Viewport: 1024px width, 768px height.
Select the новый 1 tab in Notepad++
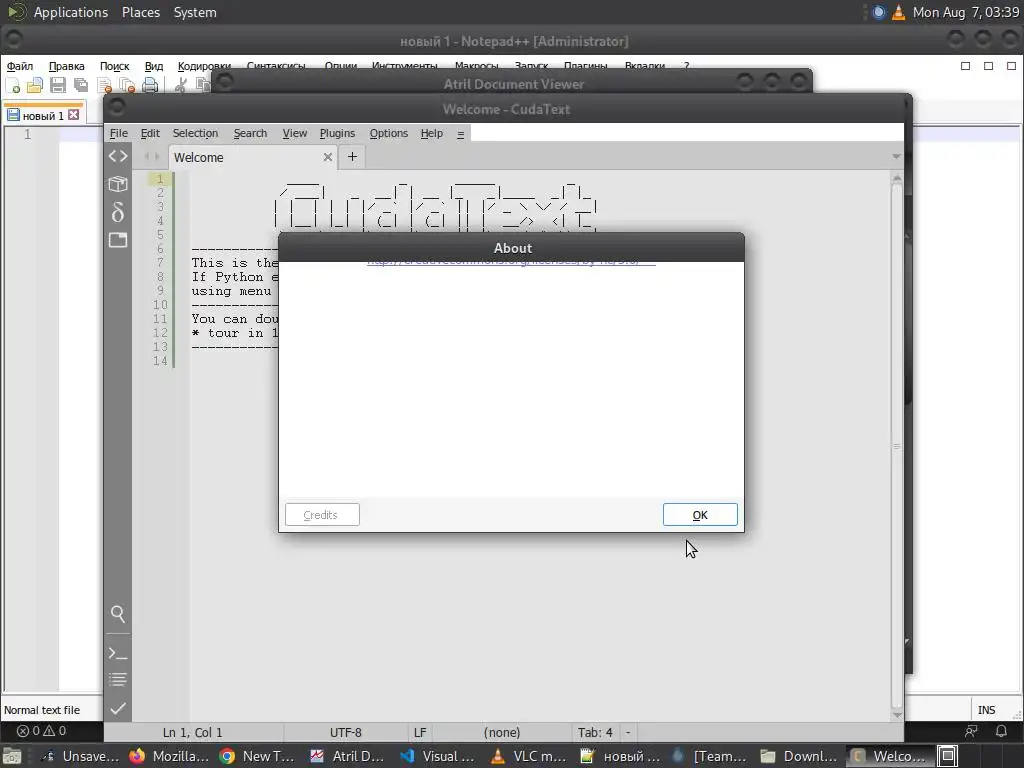point(43,116)
